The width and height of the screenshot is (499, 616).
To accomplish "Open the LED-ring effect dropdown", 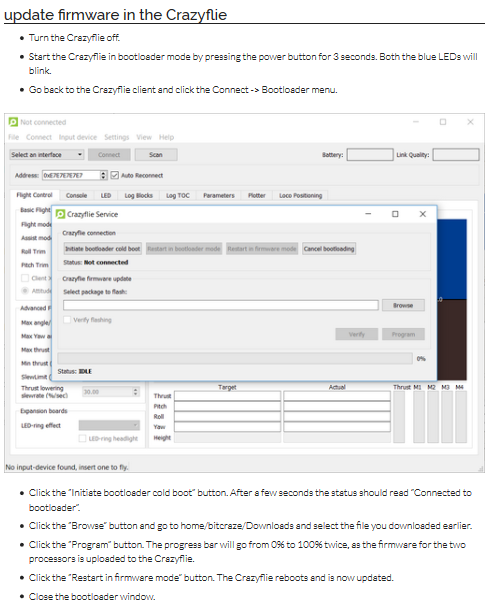I will pyautogui.click(x=109, y=425).
